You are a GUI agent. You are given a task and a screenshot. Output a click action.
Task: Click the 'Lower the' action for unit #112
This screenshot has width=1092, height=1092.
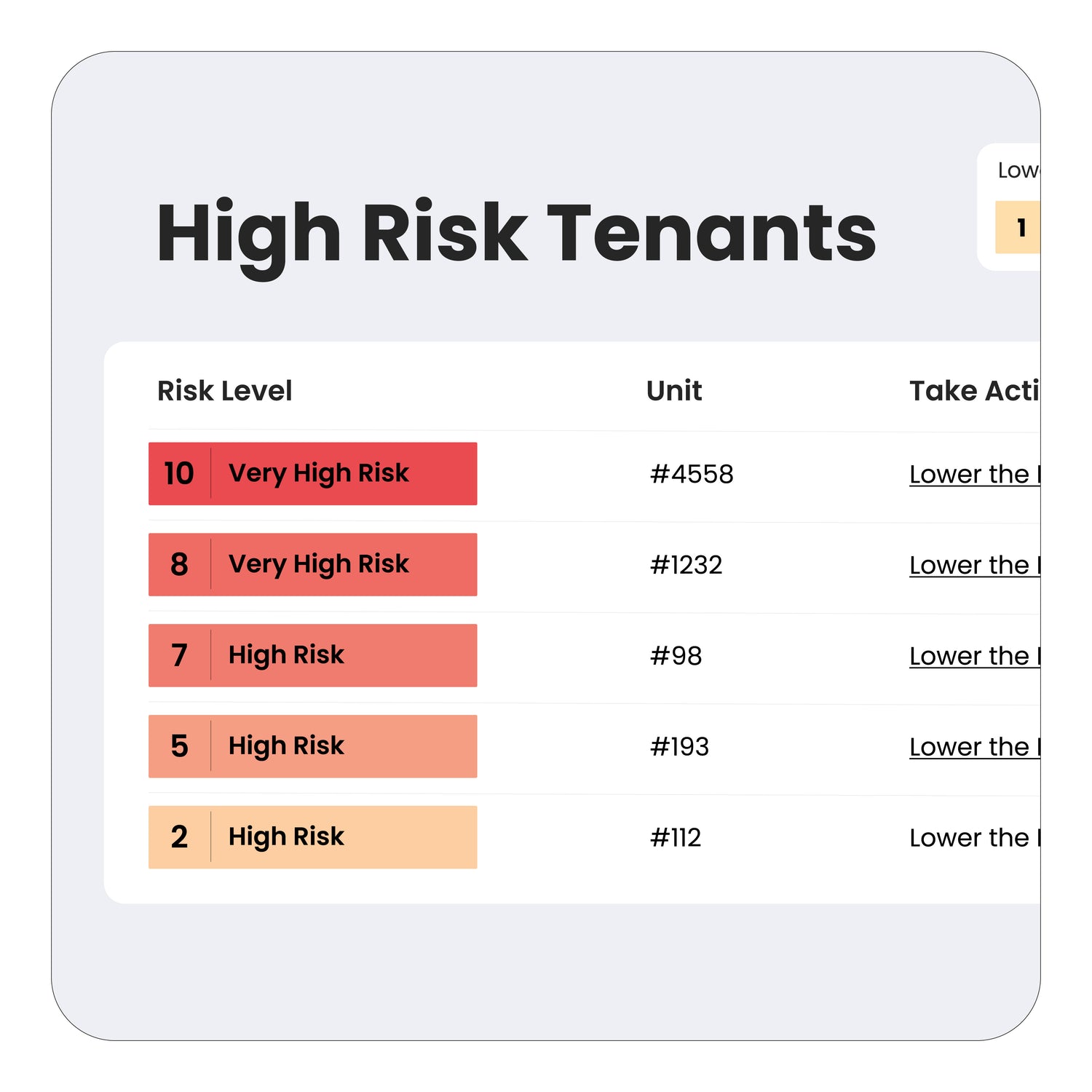point(974,838)
